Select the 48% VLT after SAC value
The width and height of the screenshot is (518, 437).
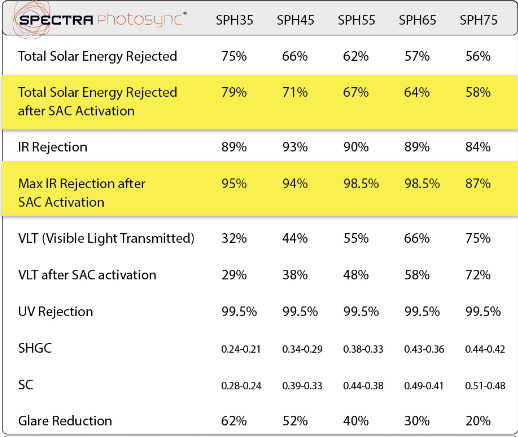tap(356, 275)
